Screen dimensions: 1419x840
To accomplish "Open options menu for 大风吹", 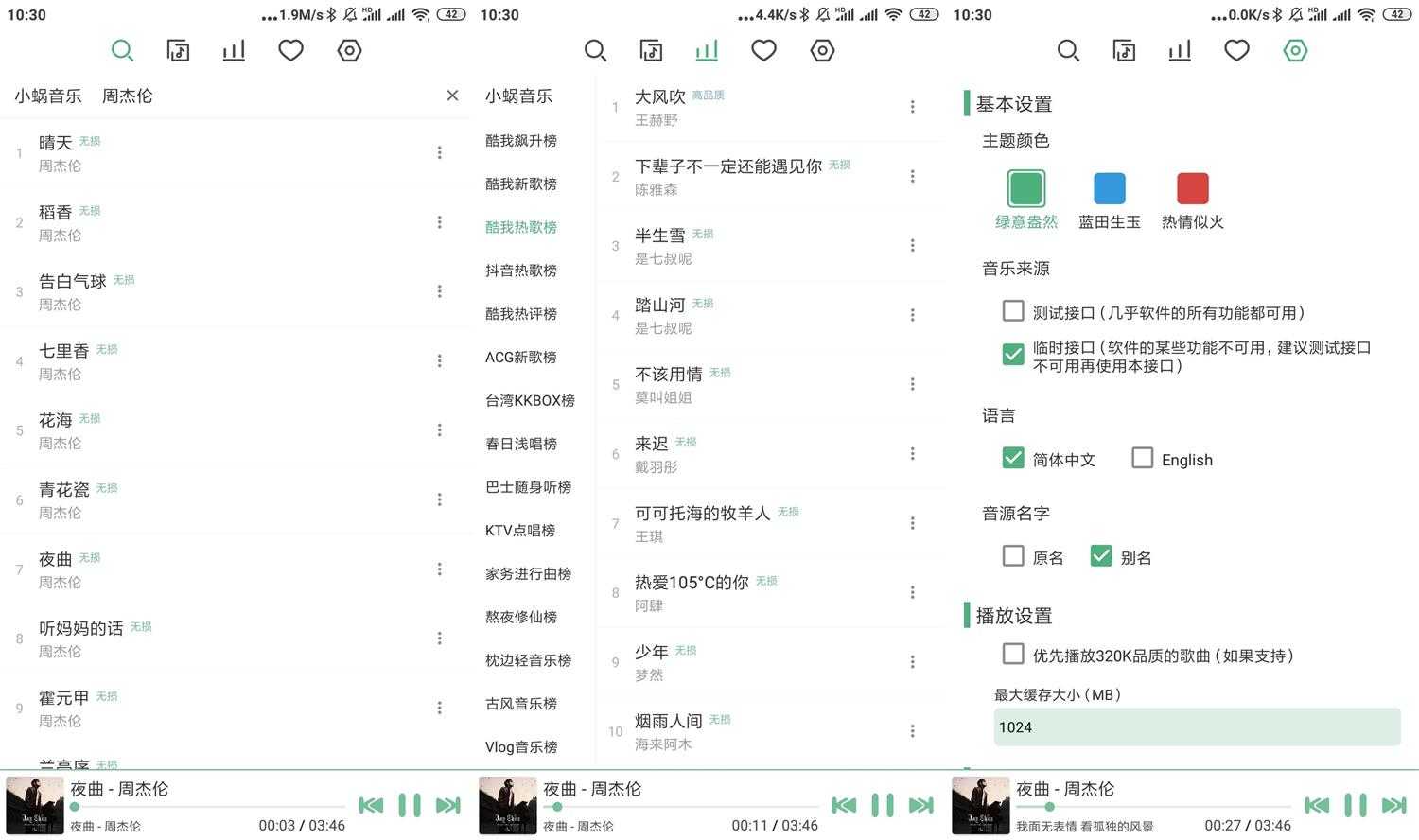I will pos(912,106).
